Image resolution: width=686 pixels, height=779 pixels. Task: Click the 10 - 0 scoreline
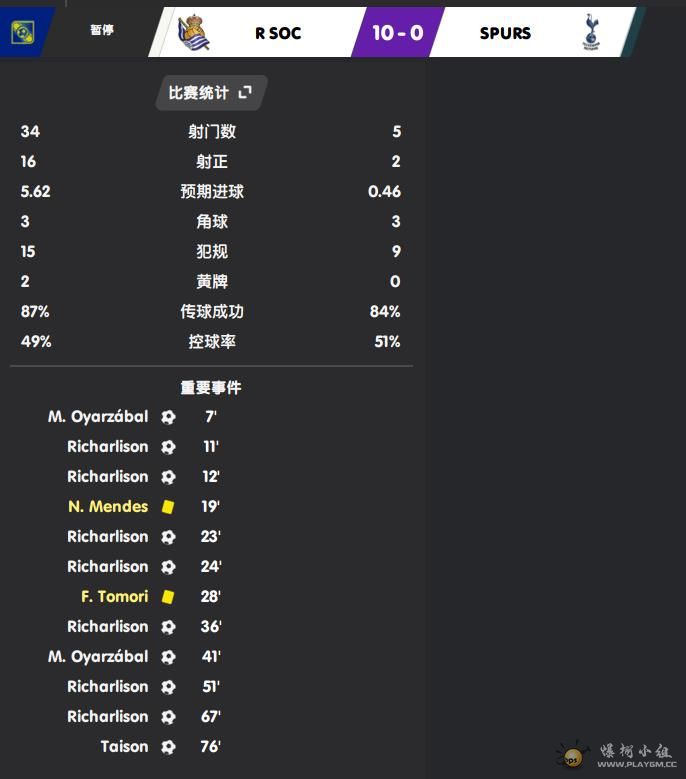coord(397,32)
